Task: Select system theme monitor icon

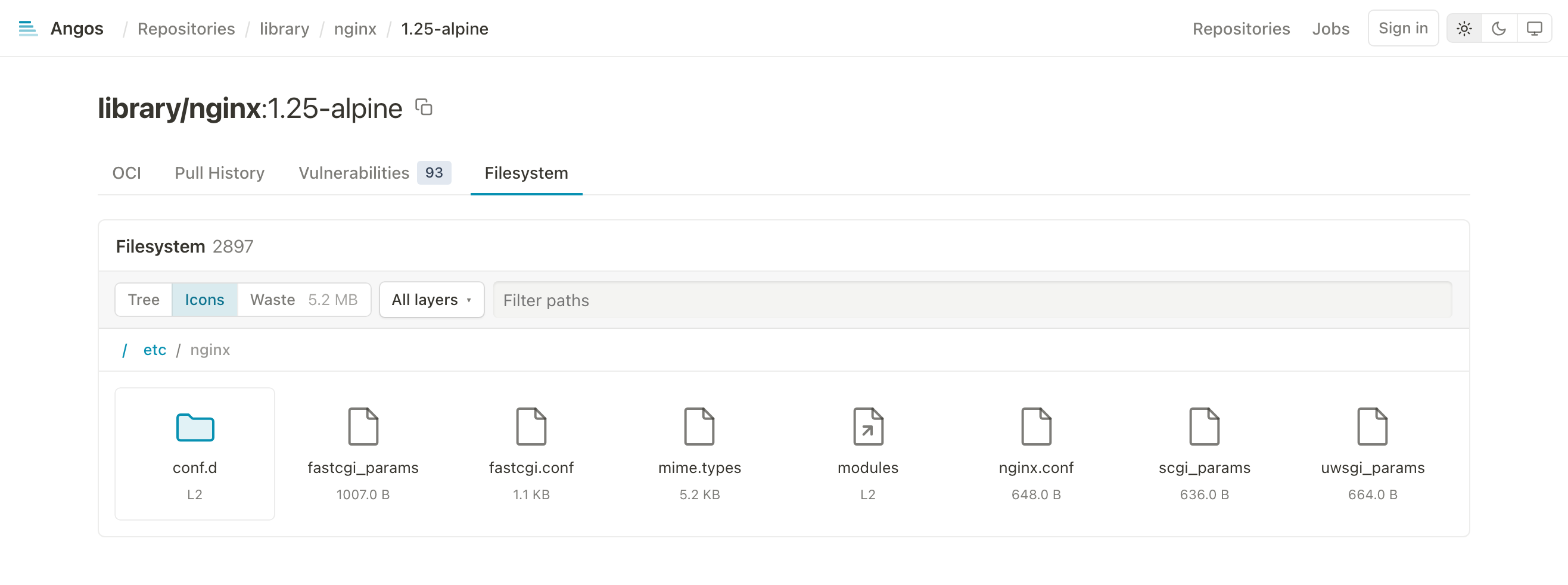Action: (1534, 29)
